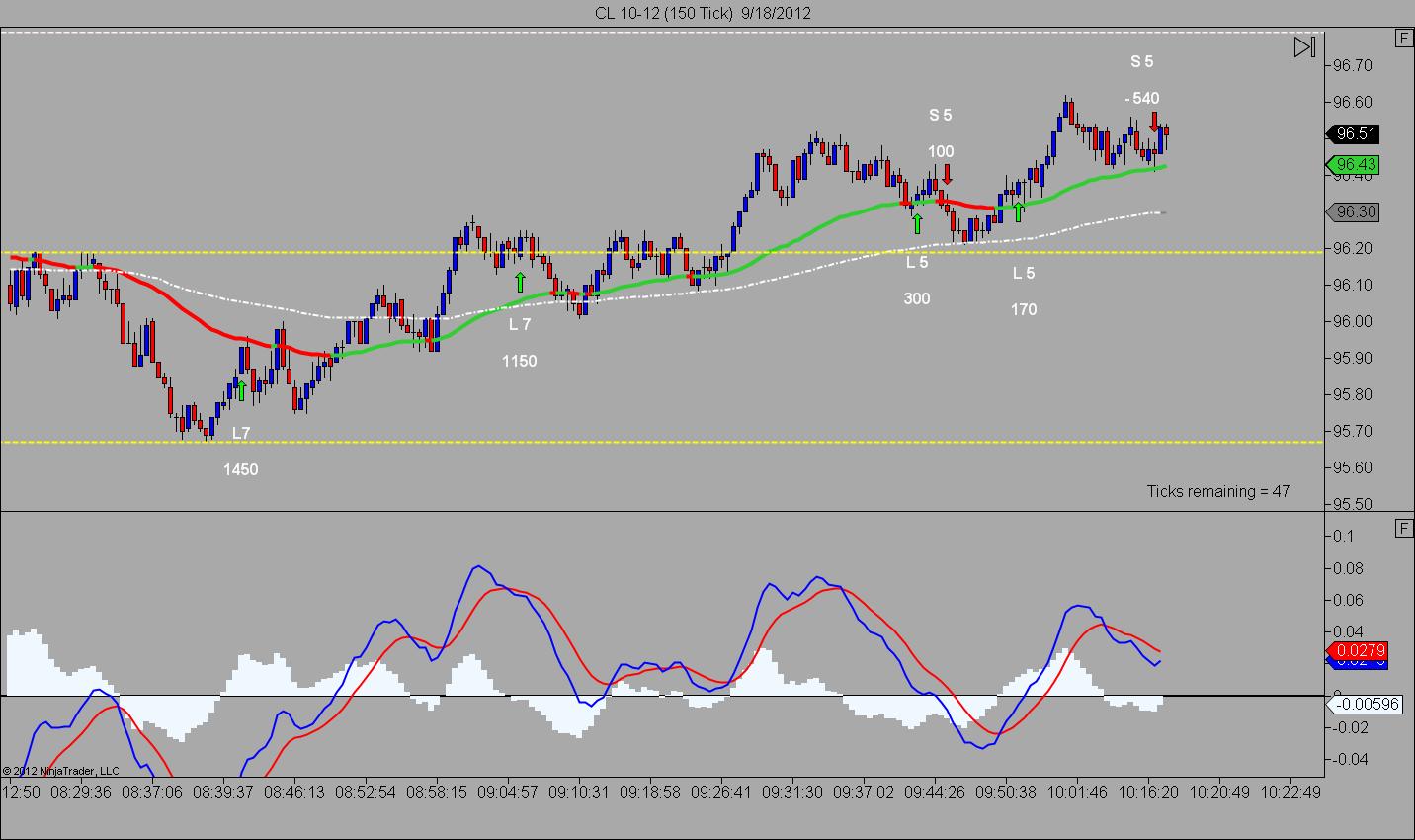Viewport: 1415px width, 840px height.
Task: Click the 95.50 price axis label
Action: (1353, 504)
